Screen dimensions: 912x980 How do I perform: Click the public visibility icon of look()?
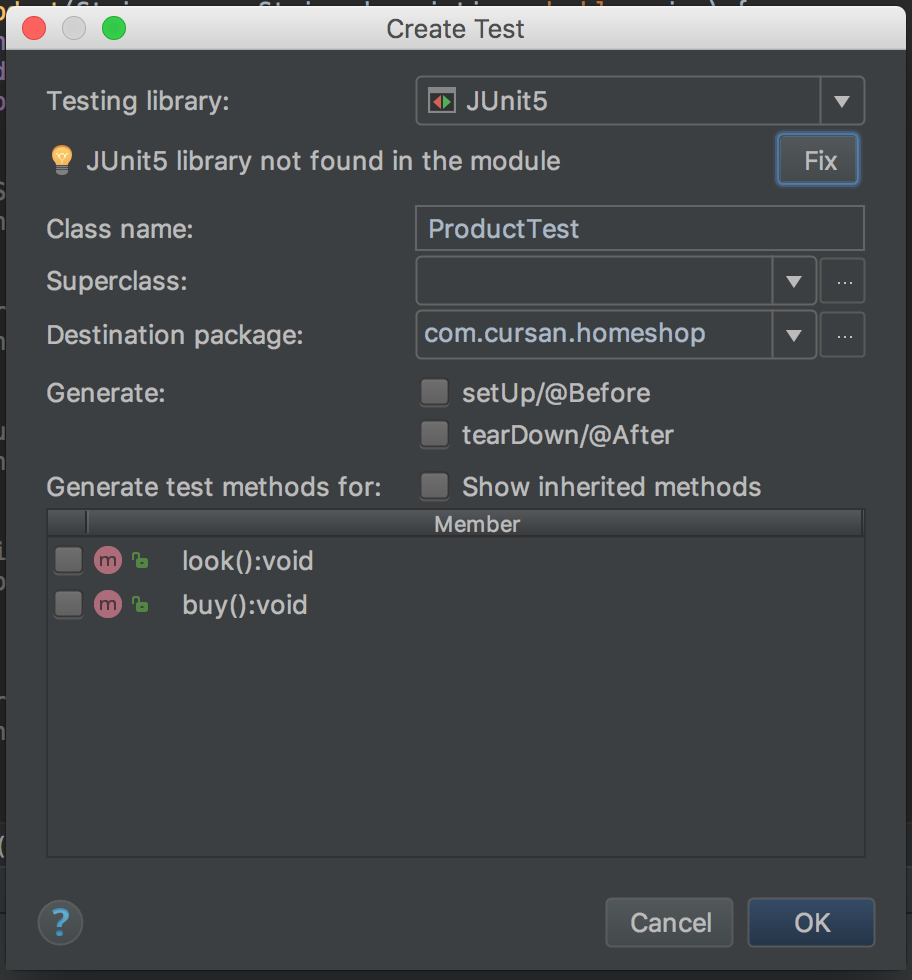tap(141, 561)
